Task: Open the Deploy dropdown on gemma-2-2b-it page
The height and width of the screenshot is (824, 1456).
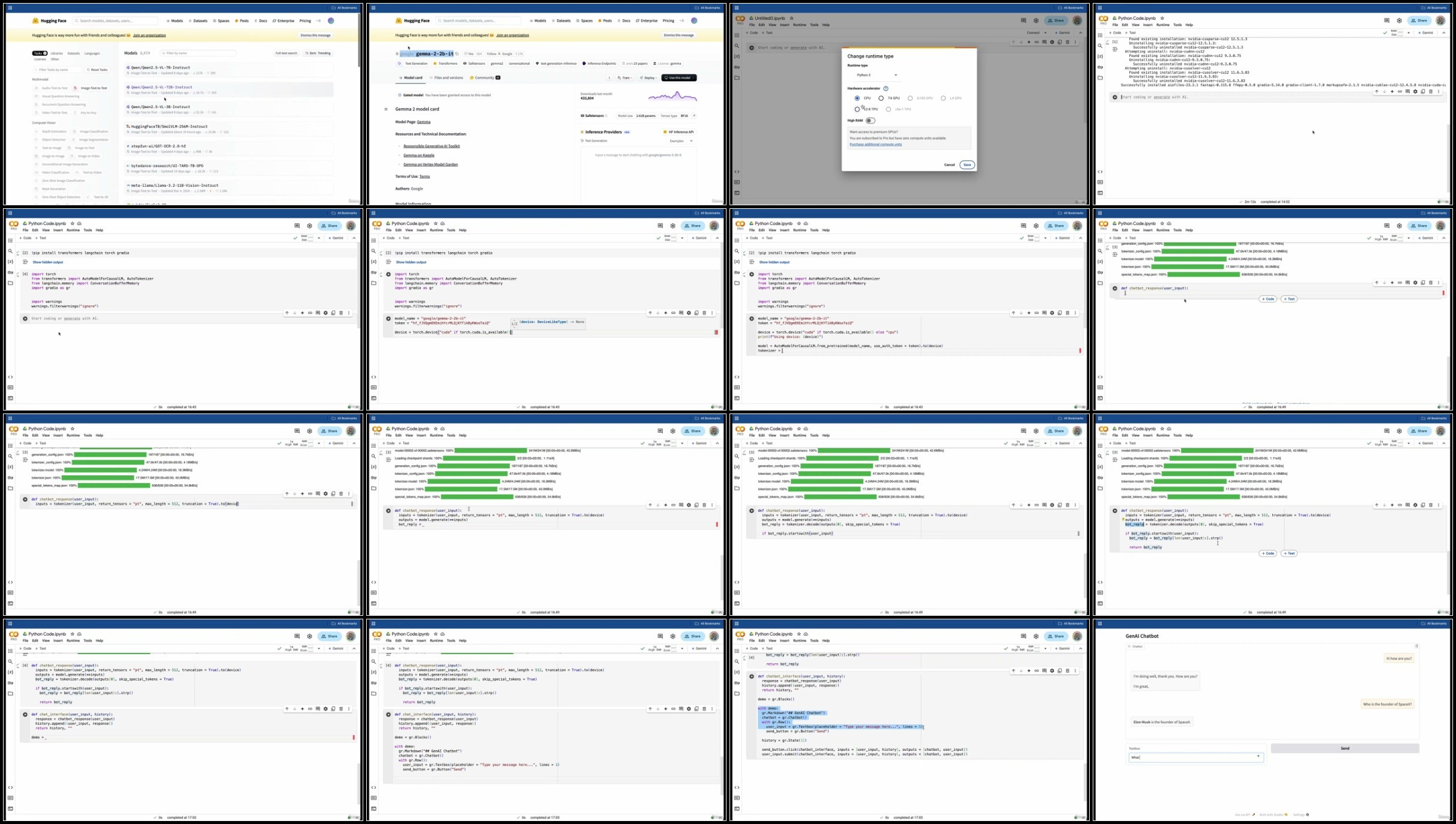Action: pos(648,78)
